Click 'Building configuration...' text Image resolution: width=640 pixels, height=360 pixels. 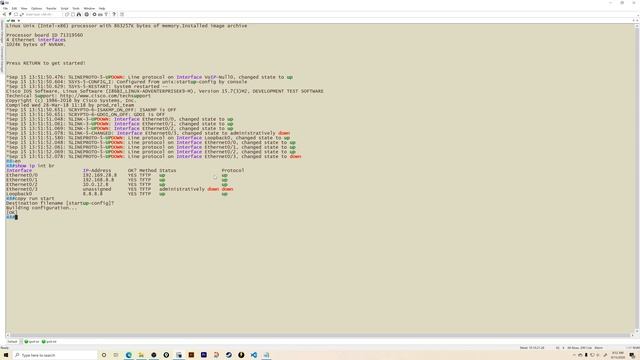41,208
